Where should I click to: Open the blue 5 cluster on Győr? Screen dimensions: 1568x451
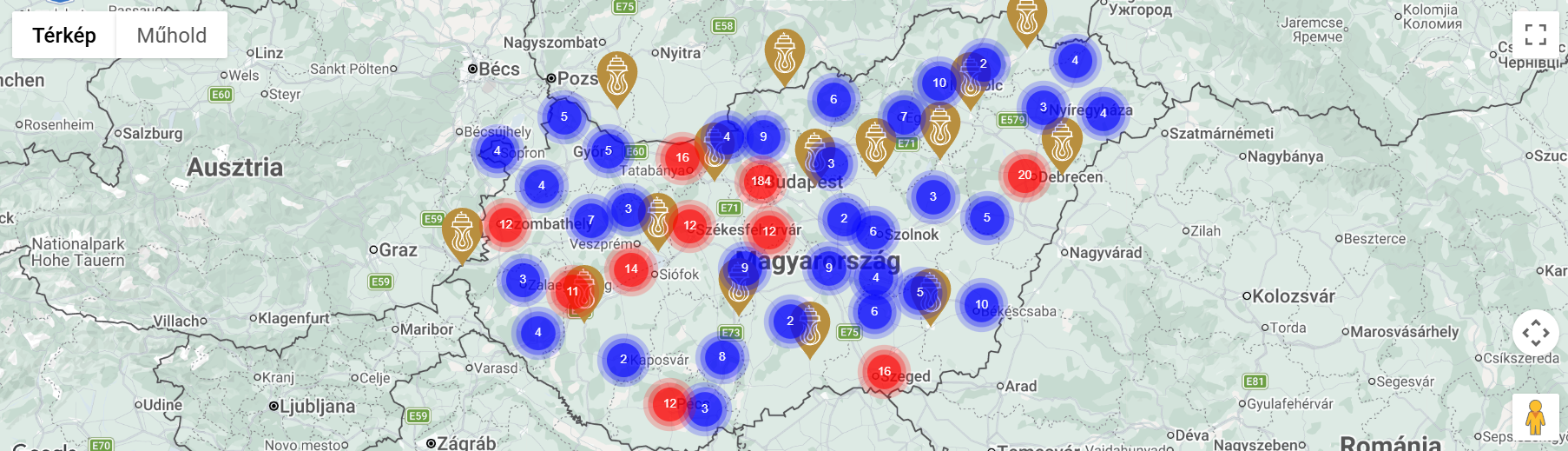(x=608, y=150)
